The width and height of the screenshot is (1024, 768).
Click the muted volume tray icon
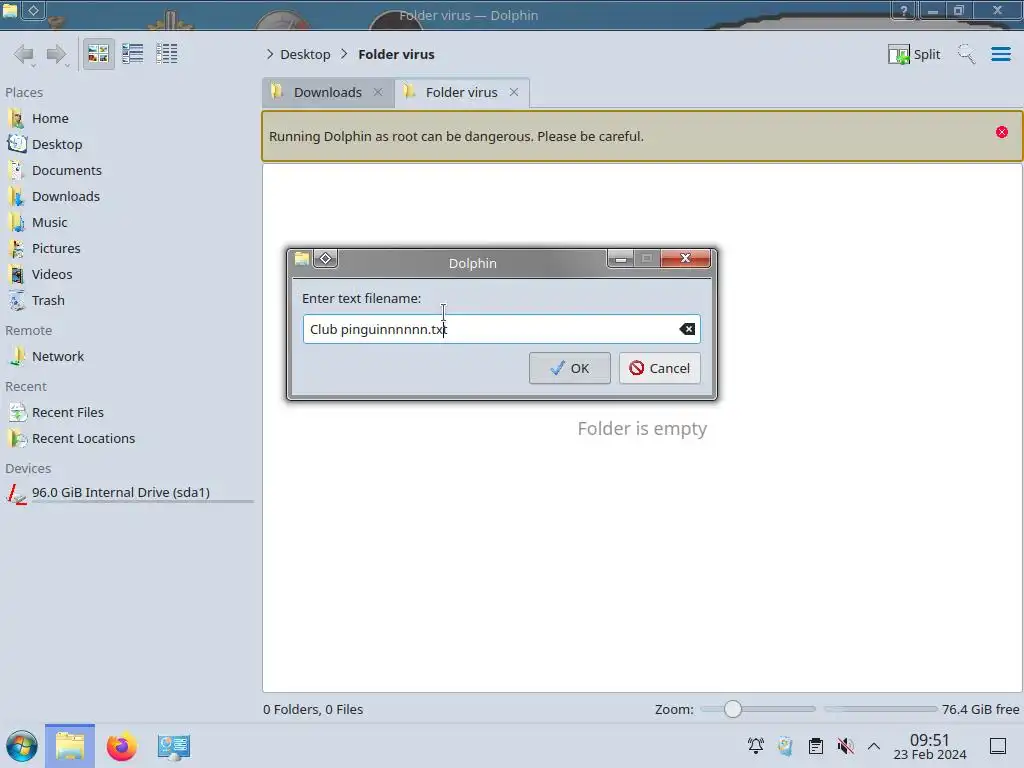tap(846, 746)
